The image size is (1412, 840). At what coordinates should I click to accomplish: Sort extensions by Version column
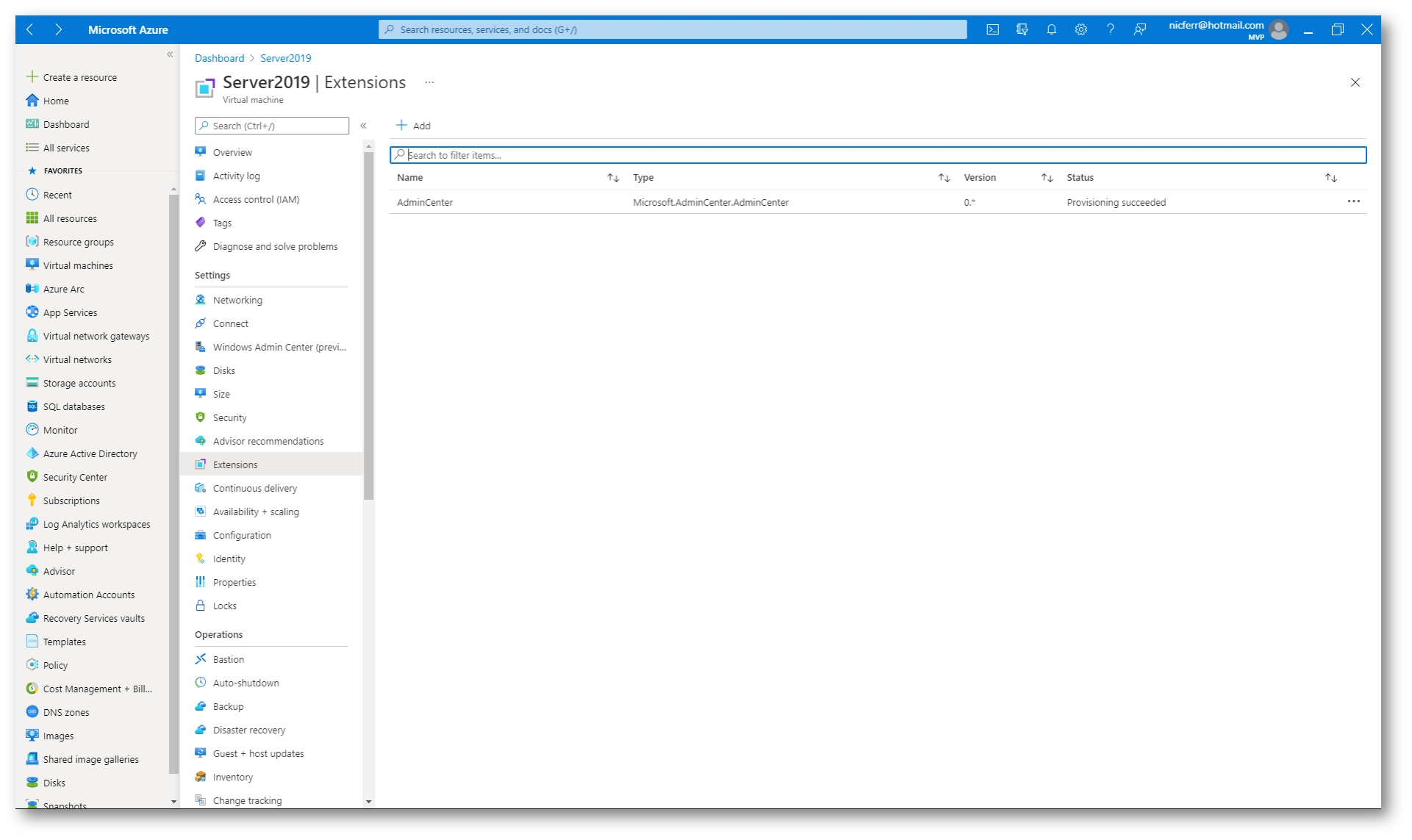point(1047,178)
